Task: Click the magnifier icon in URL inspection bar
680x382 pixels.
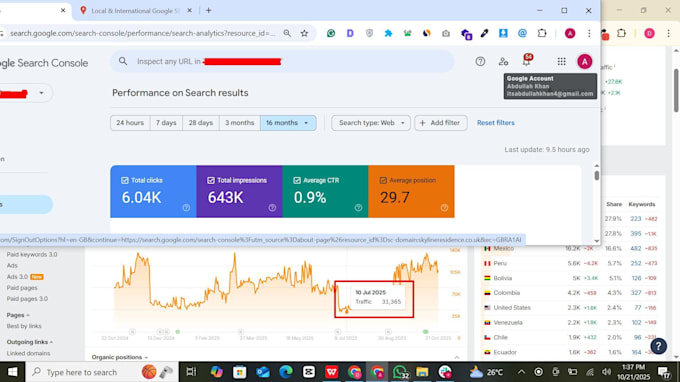Action: pos(123,61)
